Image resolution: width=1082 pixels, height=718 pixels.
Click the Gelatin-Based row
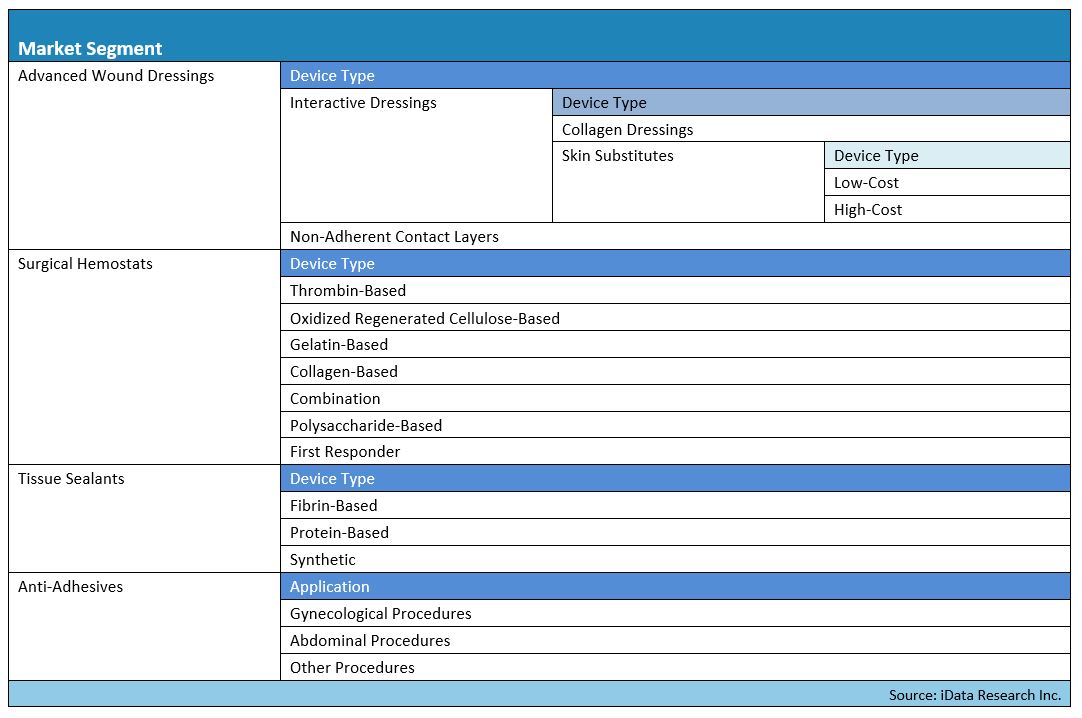676,344
